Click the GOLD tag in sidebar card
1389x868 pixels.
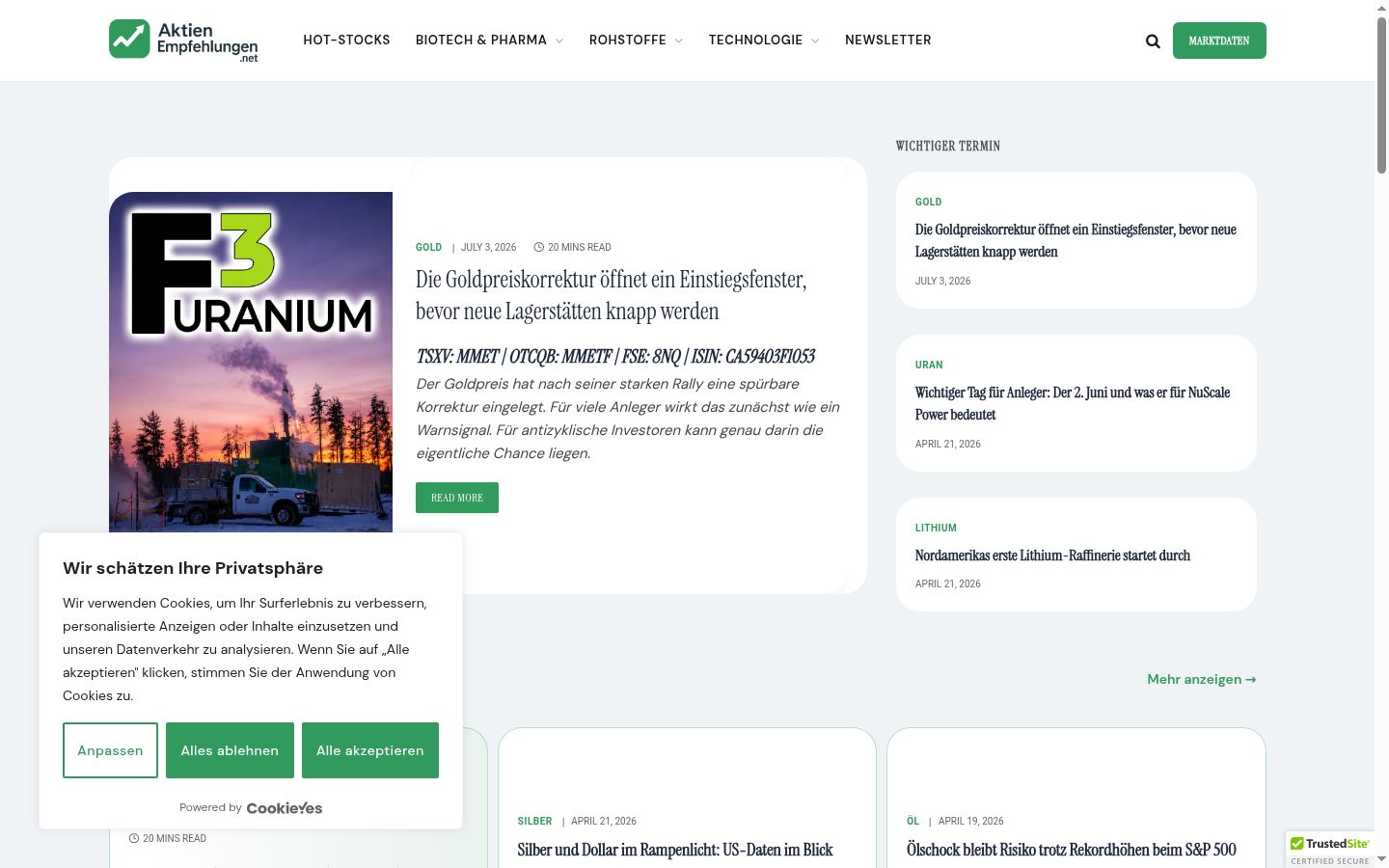[x=928, y=202]
